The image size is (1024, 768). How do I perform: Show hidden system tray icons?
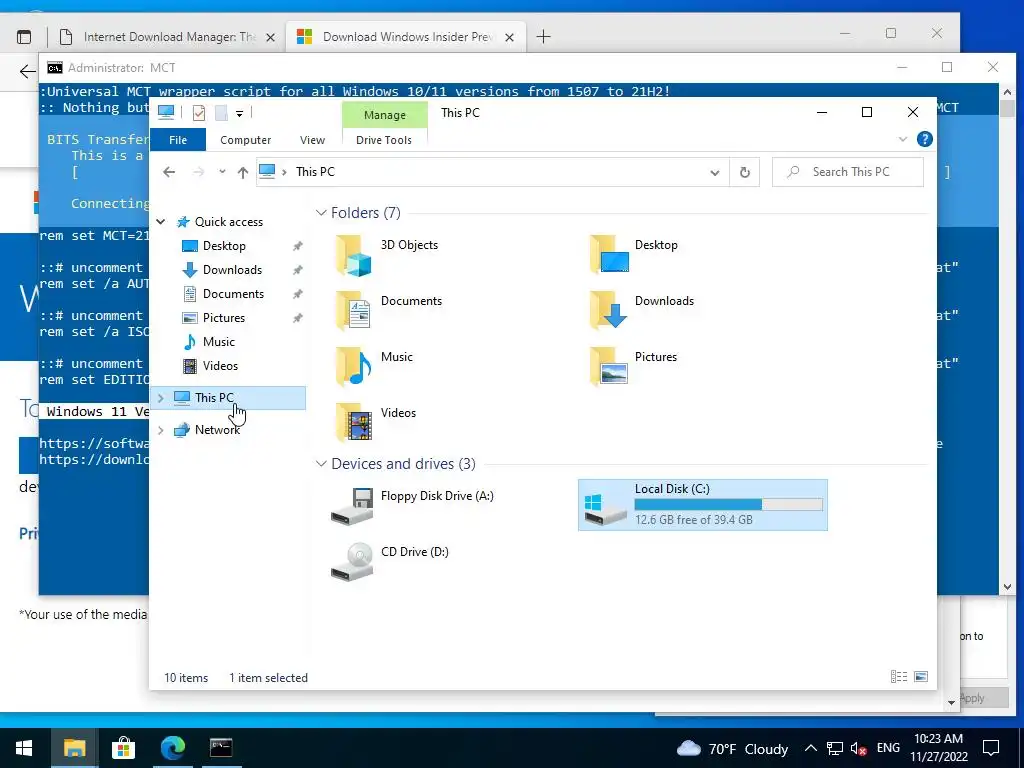(x=810, y=748)
